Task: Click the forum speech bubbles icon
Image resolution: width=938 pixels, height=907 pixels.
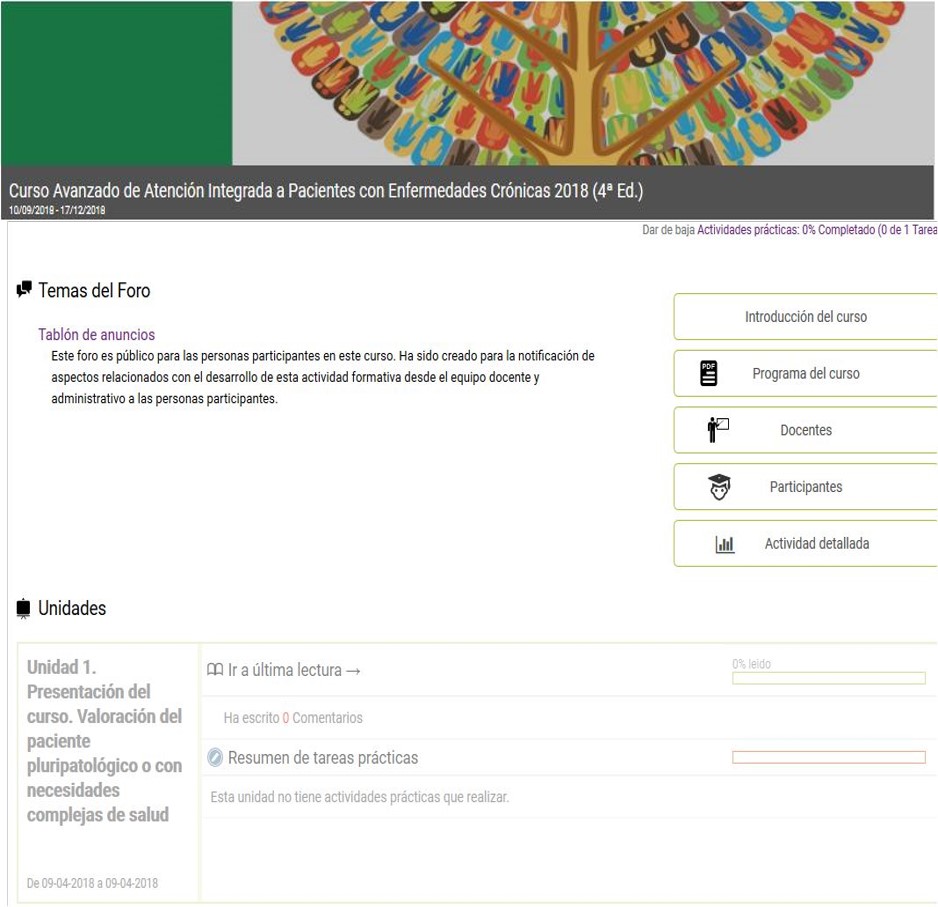Action: click(x=24, y=289)
